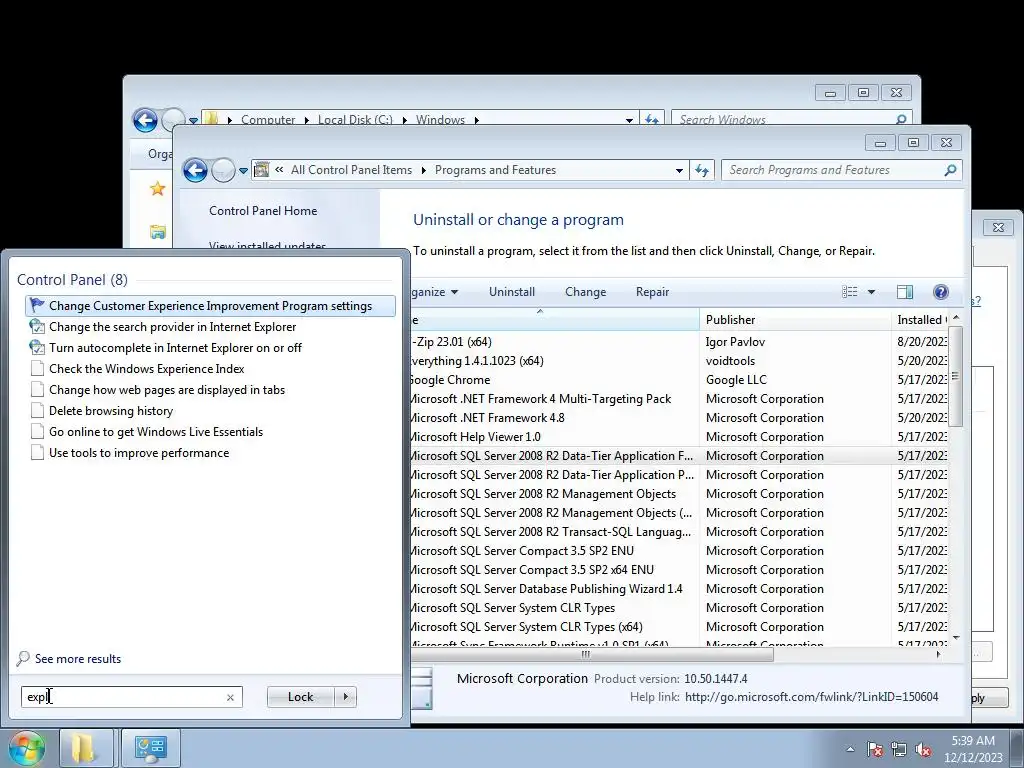Go back in the Windows explorer window
Image resolution: width=1024 pixels, height=768 pixels.
click(145, 120)
